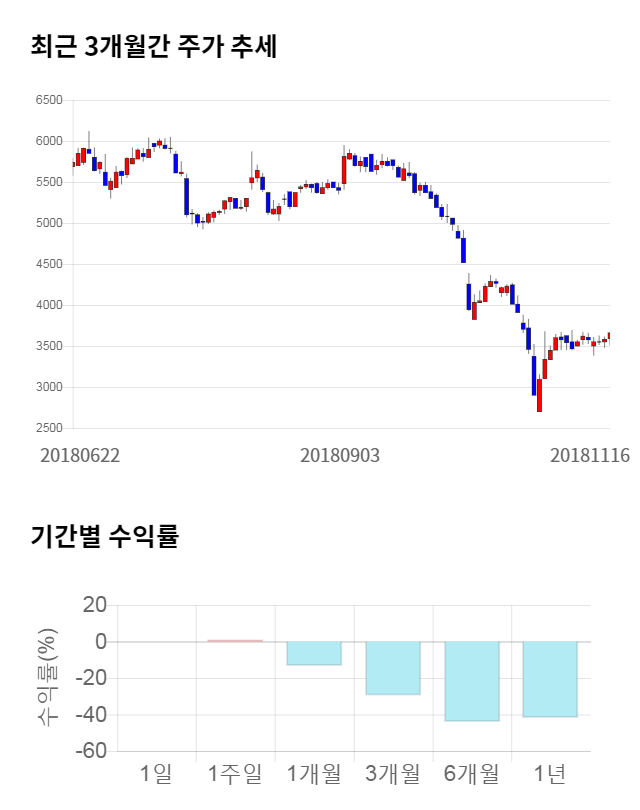The height and width of the screenshot is (810, 640).
Task: Click the small 1주일 return bar
Action: point(235,641)
